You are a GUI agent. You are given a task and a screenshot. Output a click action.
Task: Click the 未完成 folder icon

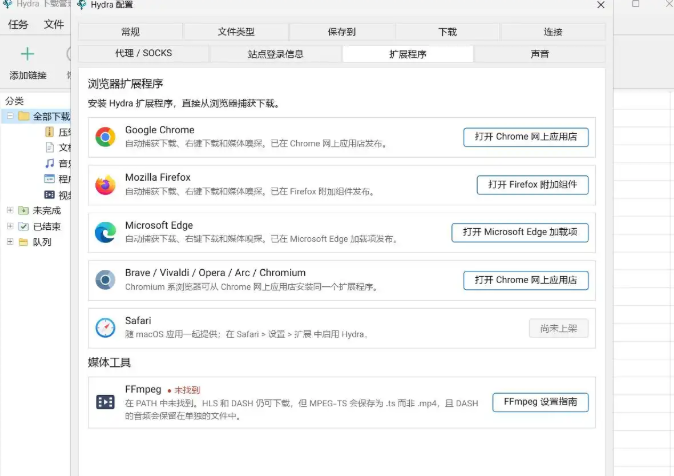tap(24, 210)
